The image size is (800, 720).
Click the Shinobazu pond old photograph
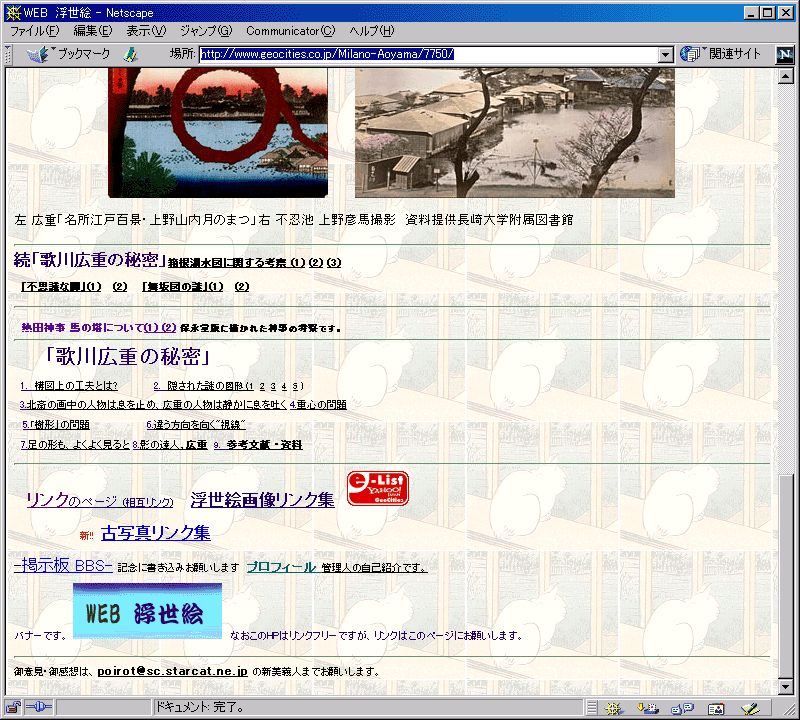tap(515, 133)
